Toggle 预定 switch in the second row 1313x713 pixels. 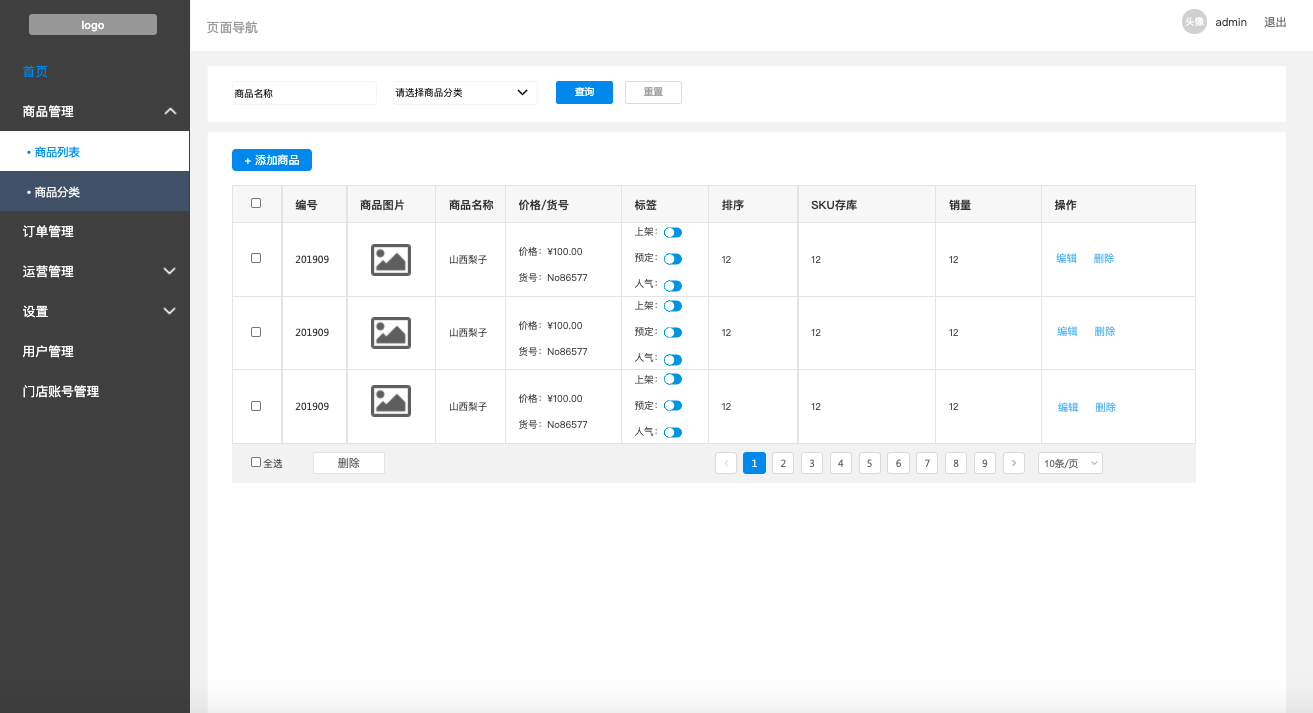tap(673, 332)
